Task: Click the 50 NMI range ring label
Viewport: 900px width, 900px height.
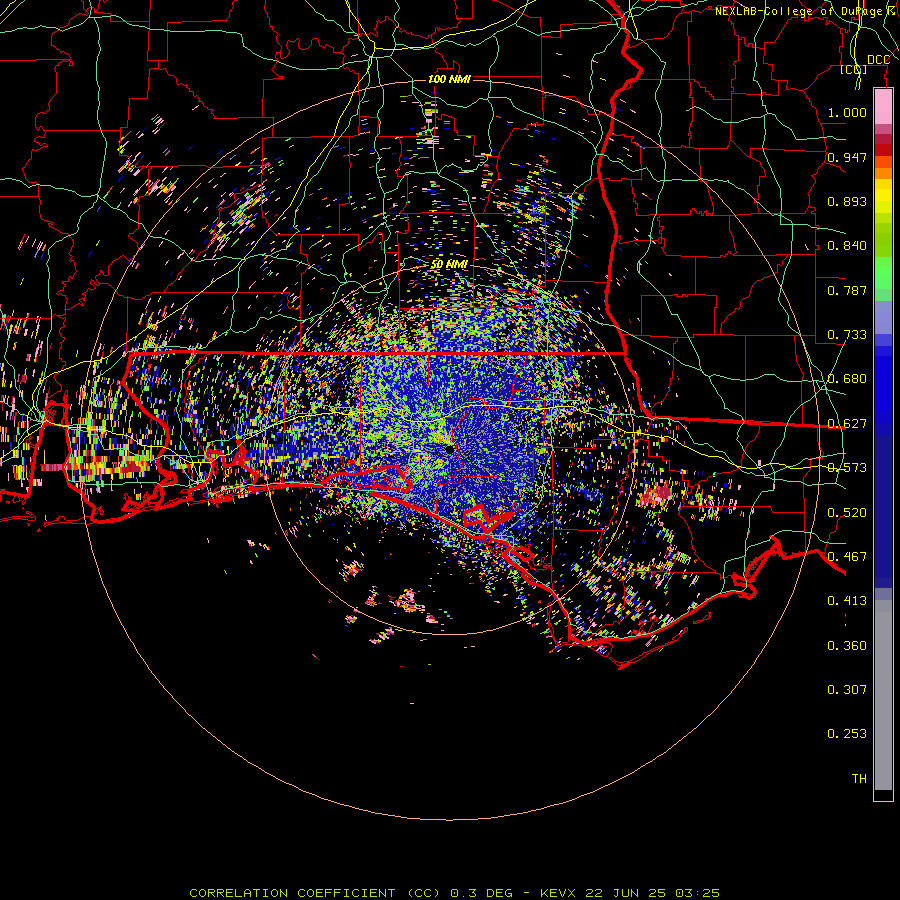Action: 449,265
